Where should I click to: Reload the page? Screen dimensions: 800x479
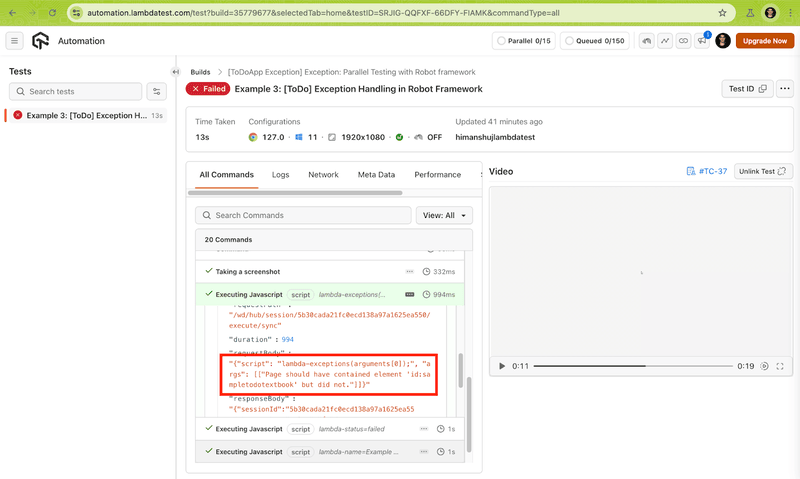point(52,13)
